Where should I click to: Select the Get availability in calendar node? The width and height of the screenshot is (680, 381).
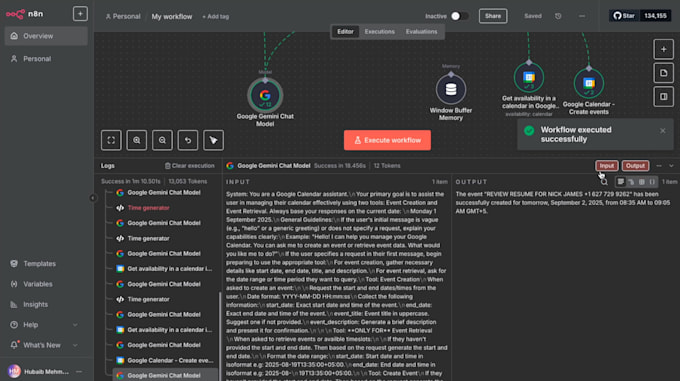coord(529,78)
